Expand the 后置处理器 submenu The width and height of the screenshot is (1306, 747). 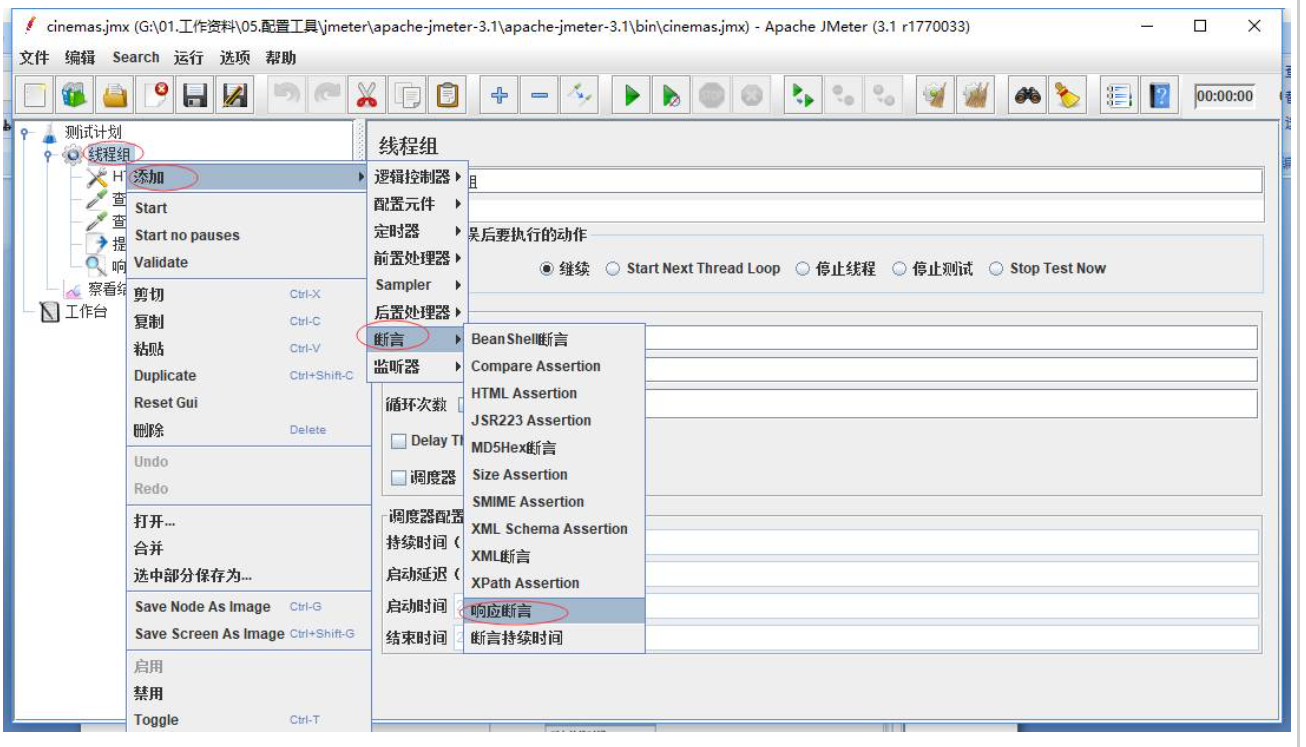(x=418, y=312)
